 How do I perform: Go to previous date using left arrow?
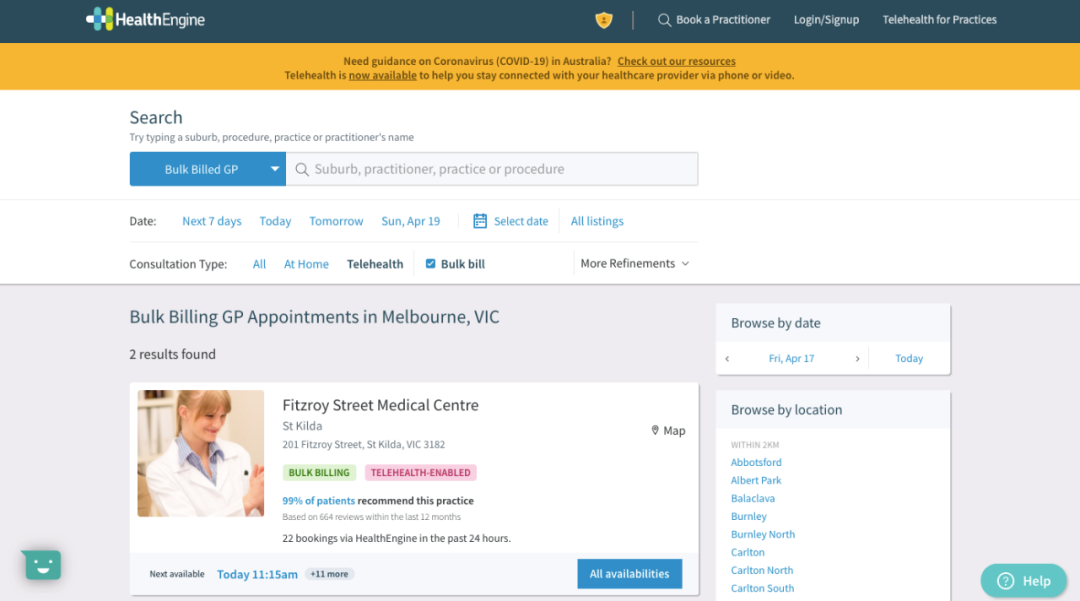(x=727, y=359)
